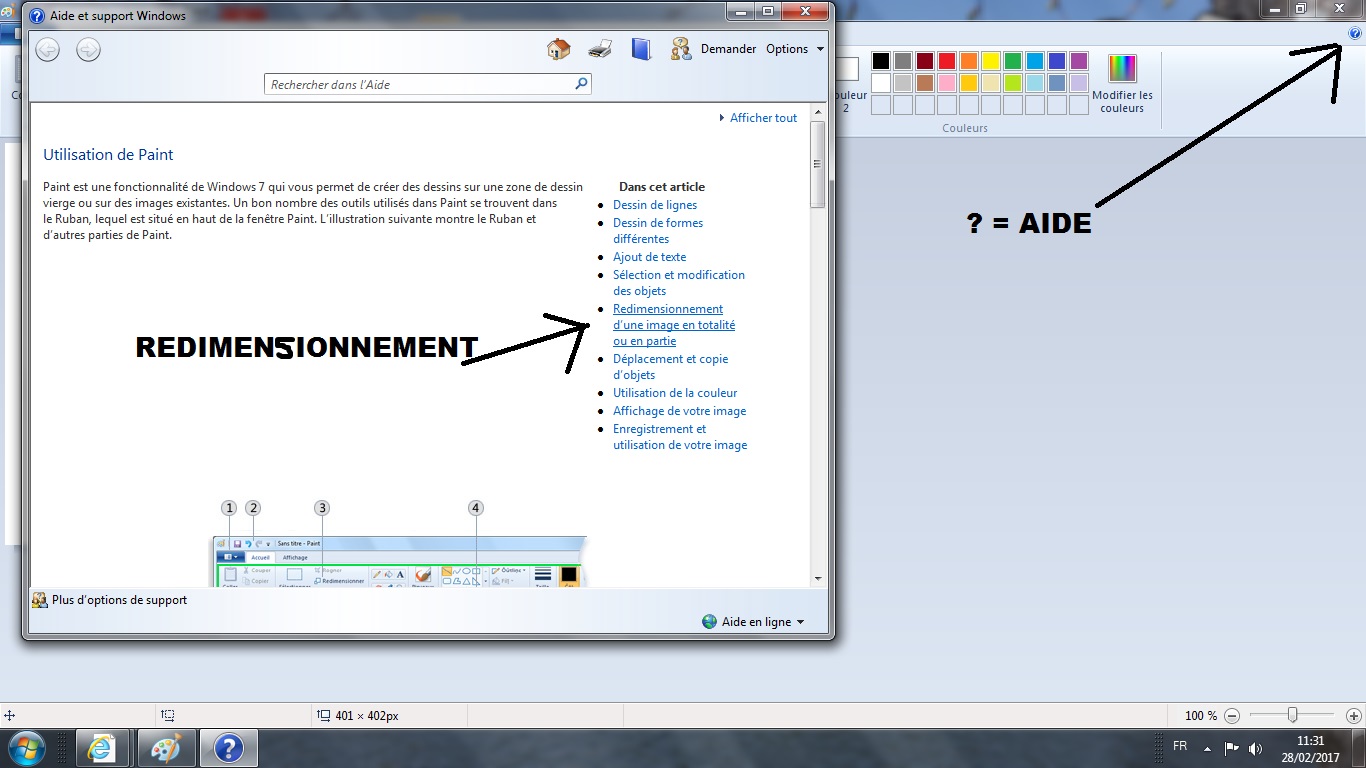Screen dimensions: 1366x768
Task: Click the zoom-in plus button
Action: point(1353,716)
